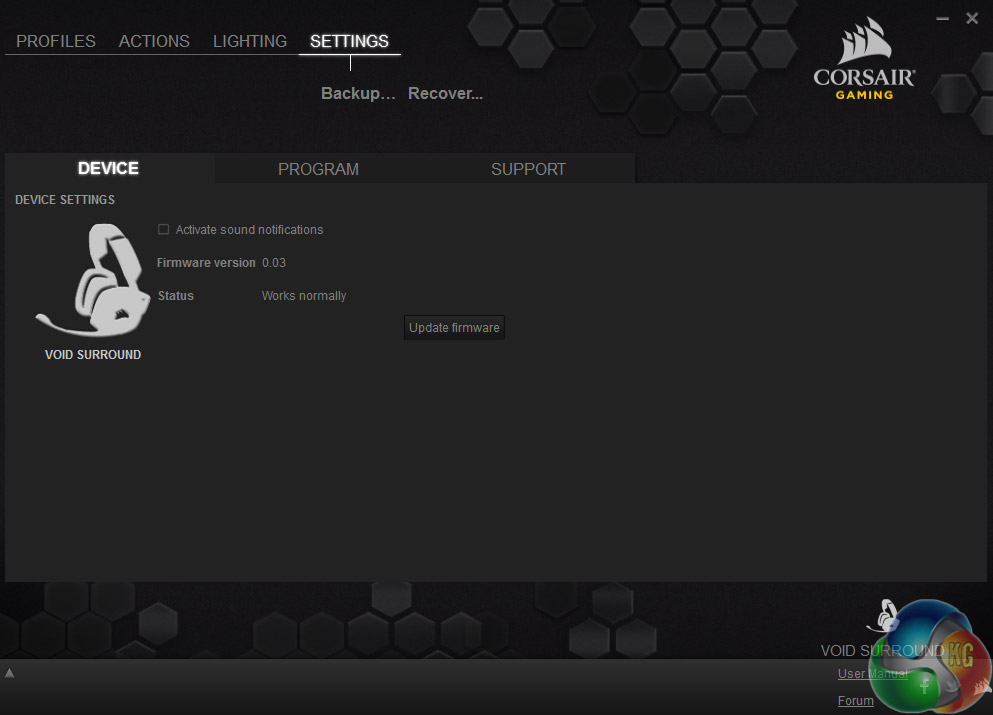This screenshot has height=715, width=993.
Task: Expand the bottom panel arrow
Action: [9, 673]
